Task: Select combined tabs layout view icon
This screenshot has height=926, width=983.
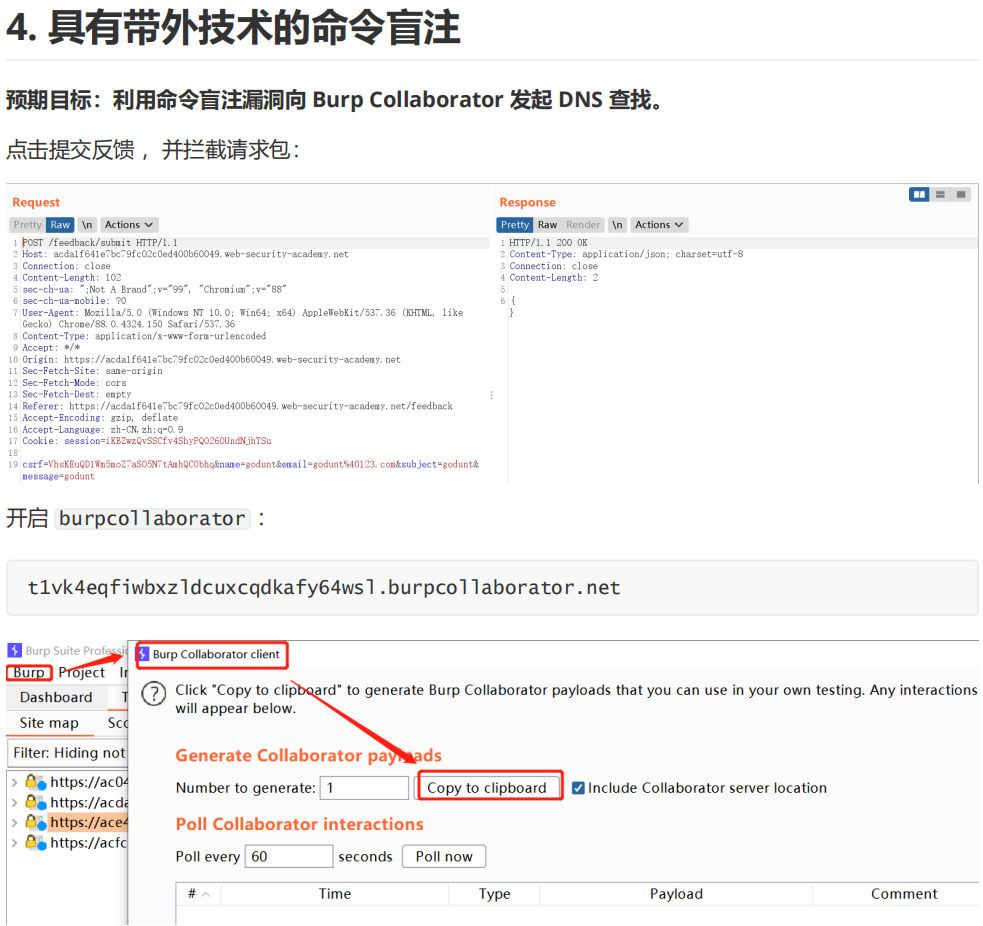Action: 960,194
